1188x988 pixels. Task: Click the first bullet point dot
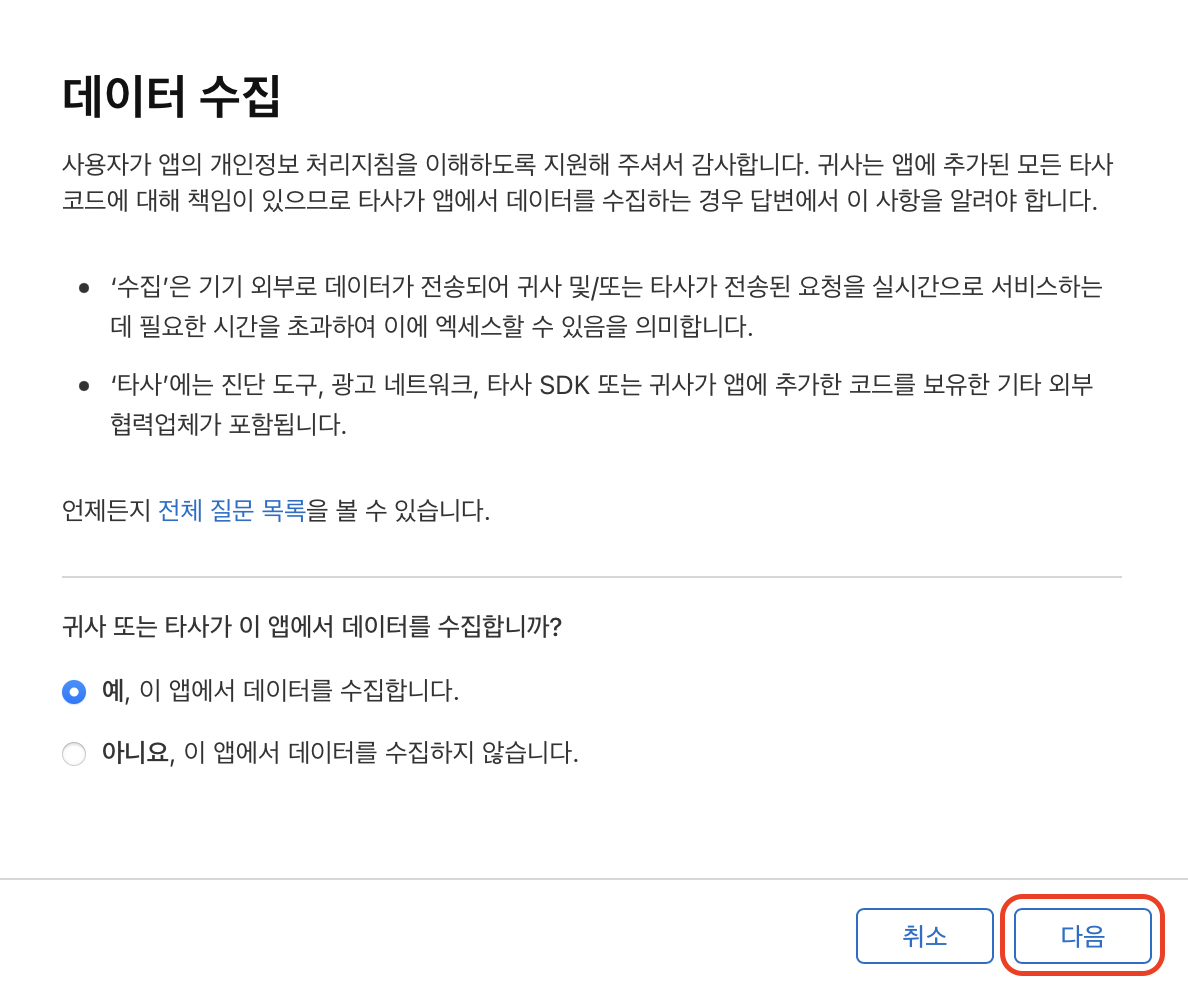(84, 288)
